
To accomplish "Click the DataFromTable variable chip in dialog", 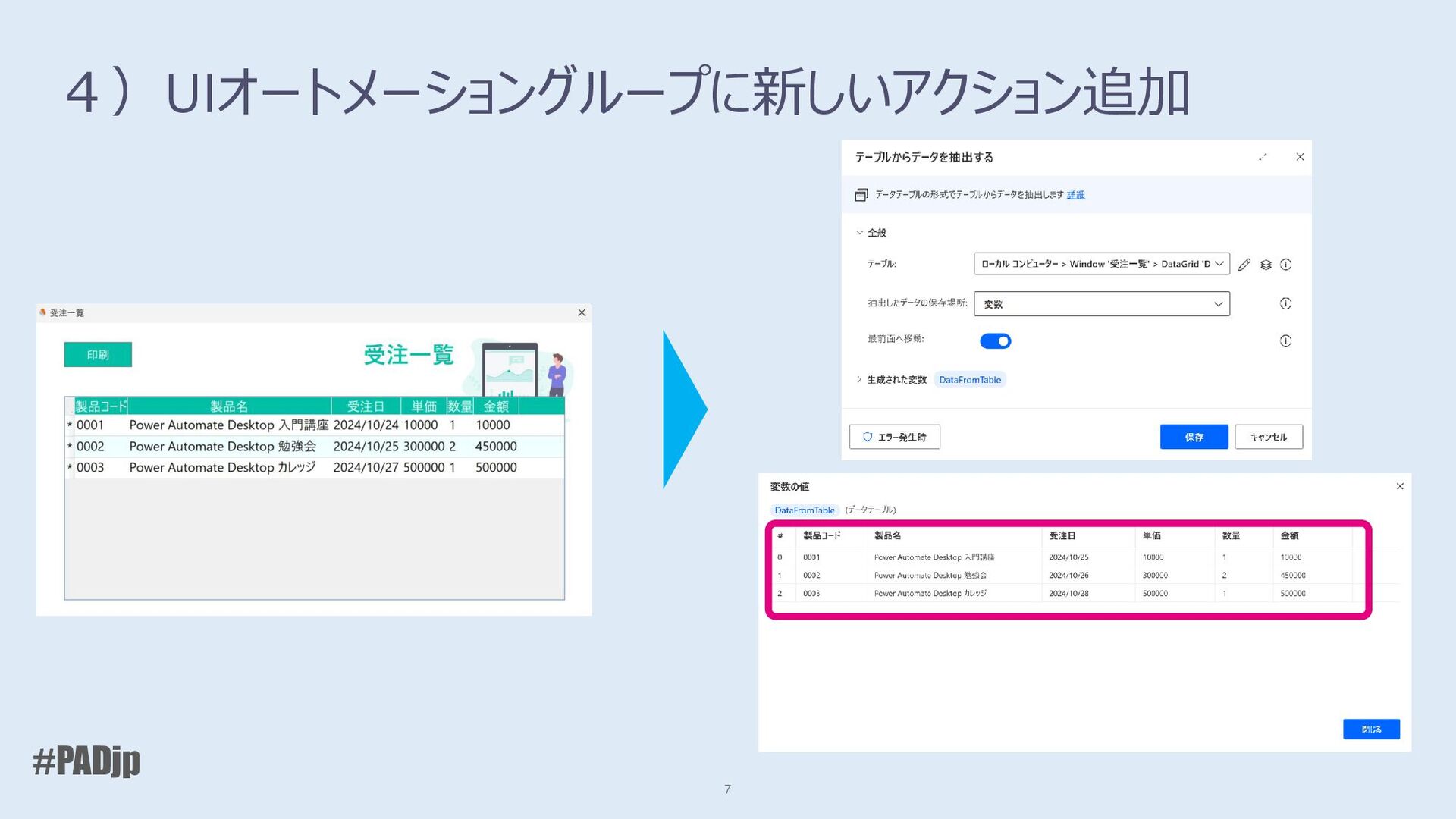I will pyautogui.click(x=970, y=380).
